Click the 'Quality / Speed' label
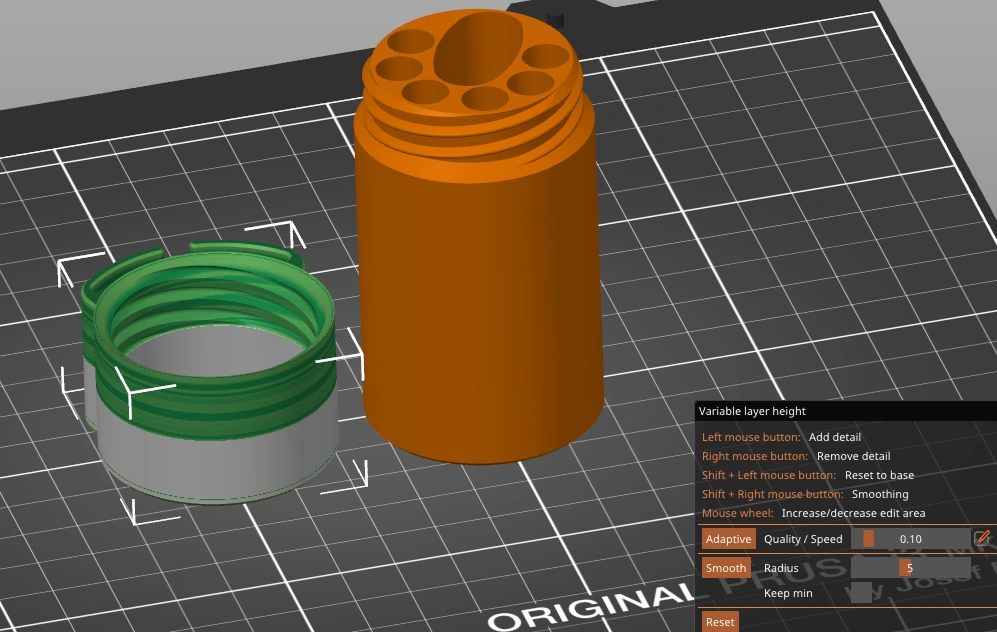 (x=803, y=539)
